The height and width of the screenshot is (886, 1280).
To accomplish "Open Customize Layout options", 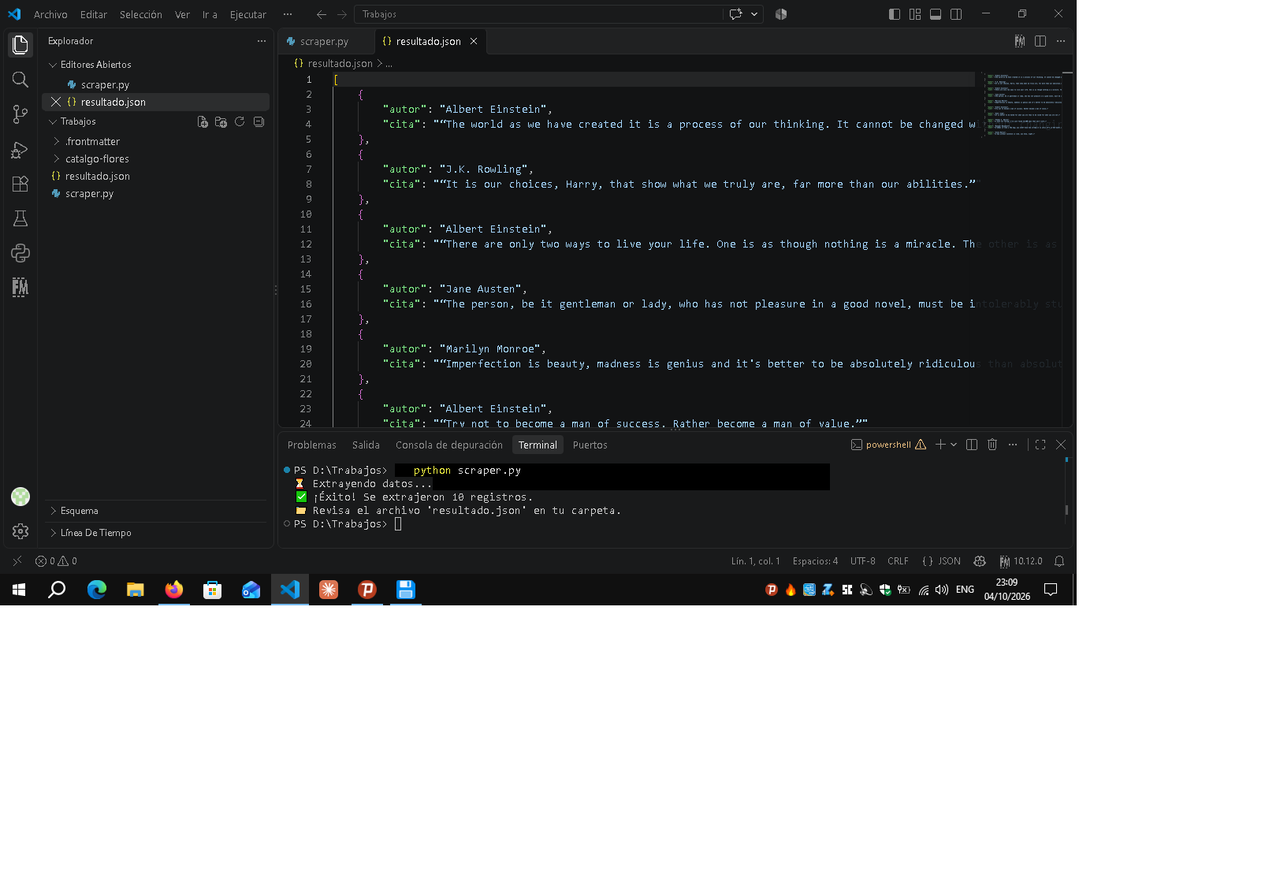I will pos(915,14).
